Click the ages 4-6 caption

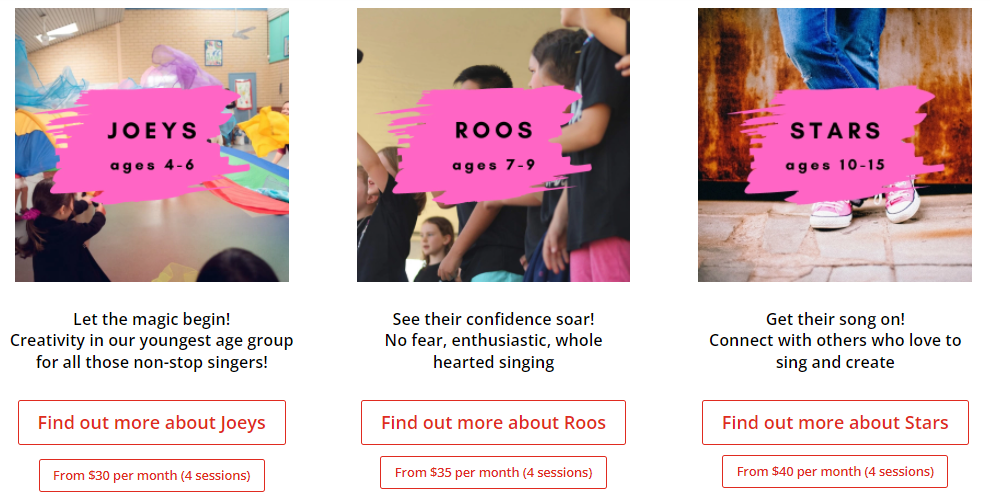[152, 166]
